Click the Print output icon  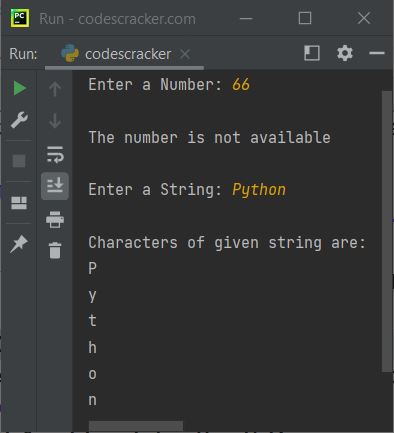(x=55, y=219)
